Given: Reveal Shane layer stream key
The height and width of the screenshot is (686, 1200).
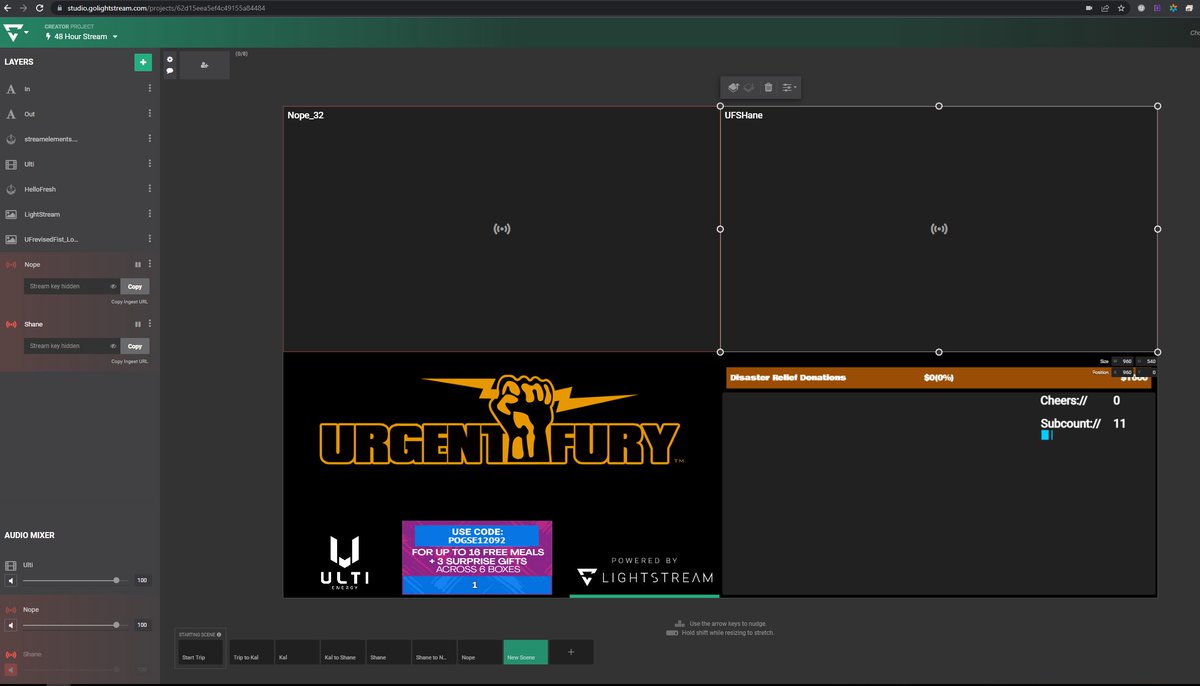Looking at the screenshot, I should (113, 346).
